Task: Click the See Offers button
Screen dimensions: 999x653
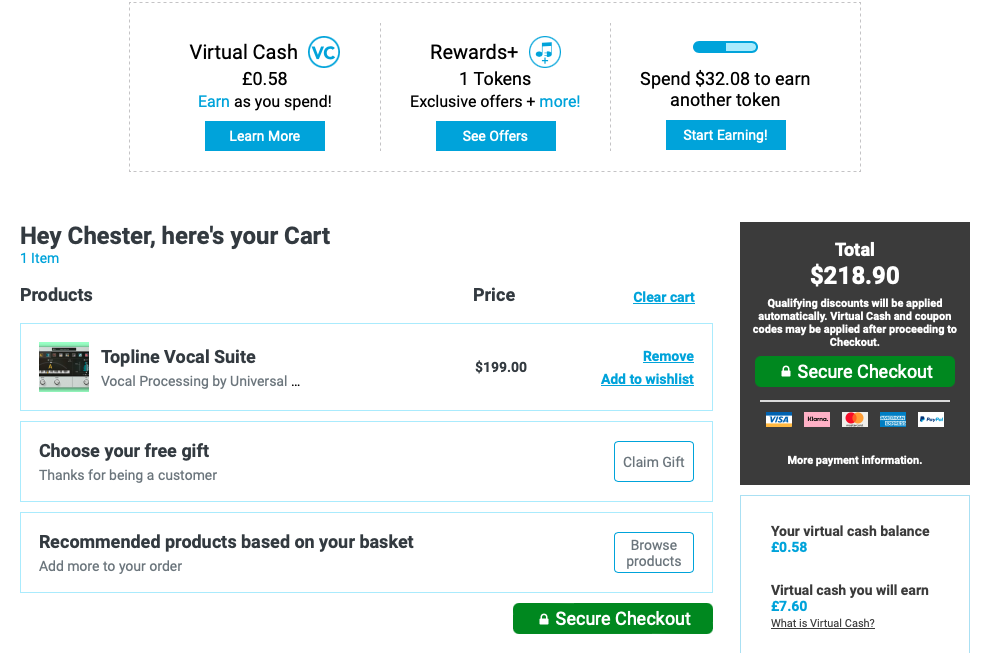Action: (495, 136)
